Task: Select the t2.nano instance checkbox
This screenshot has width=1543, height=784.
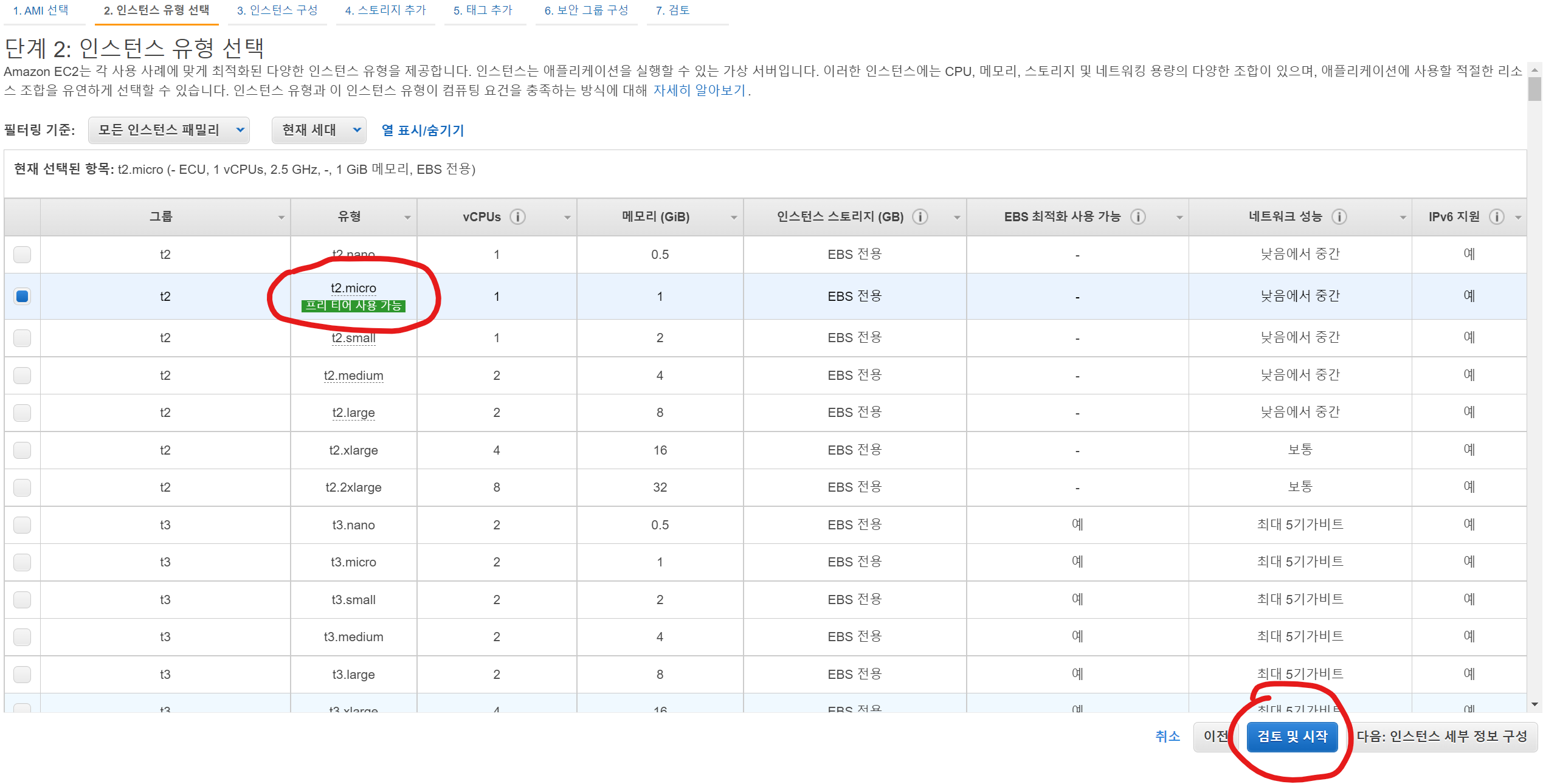Action: coord(22,254)
